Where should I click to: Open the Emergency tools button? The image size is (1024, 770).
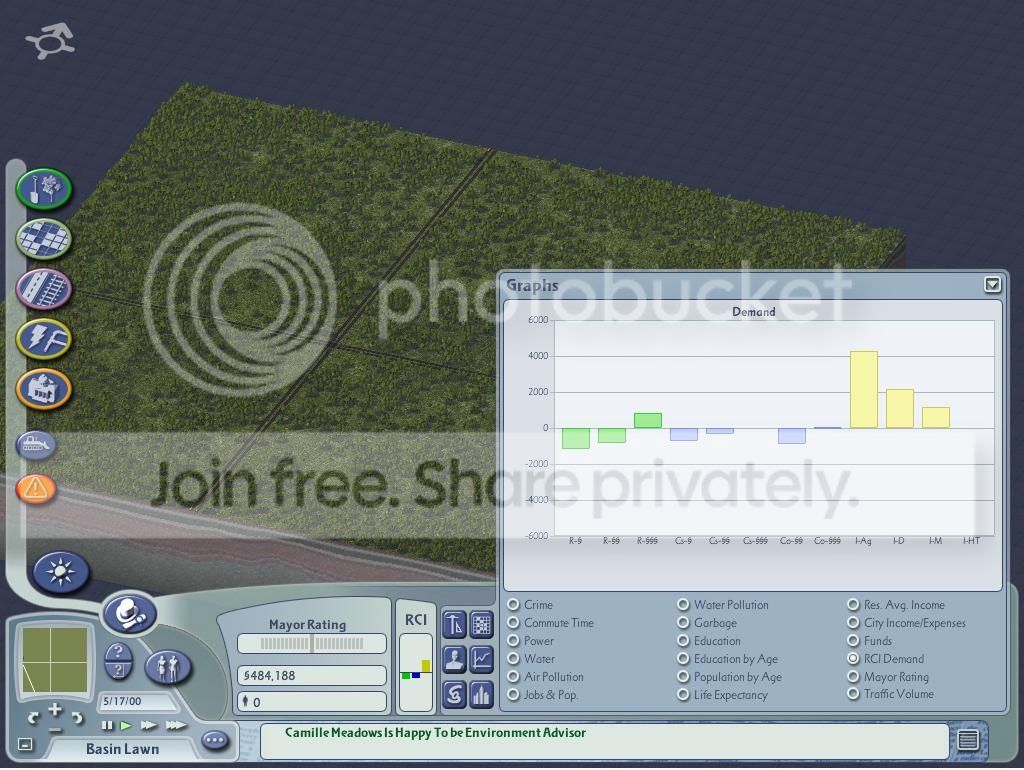pos(36,488)
